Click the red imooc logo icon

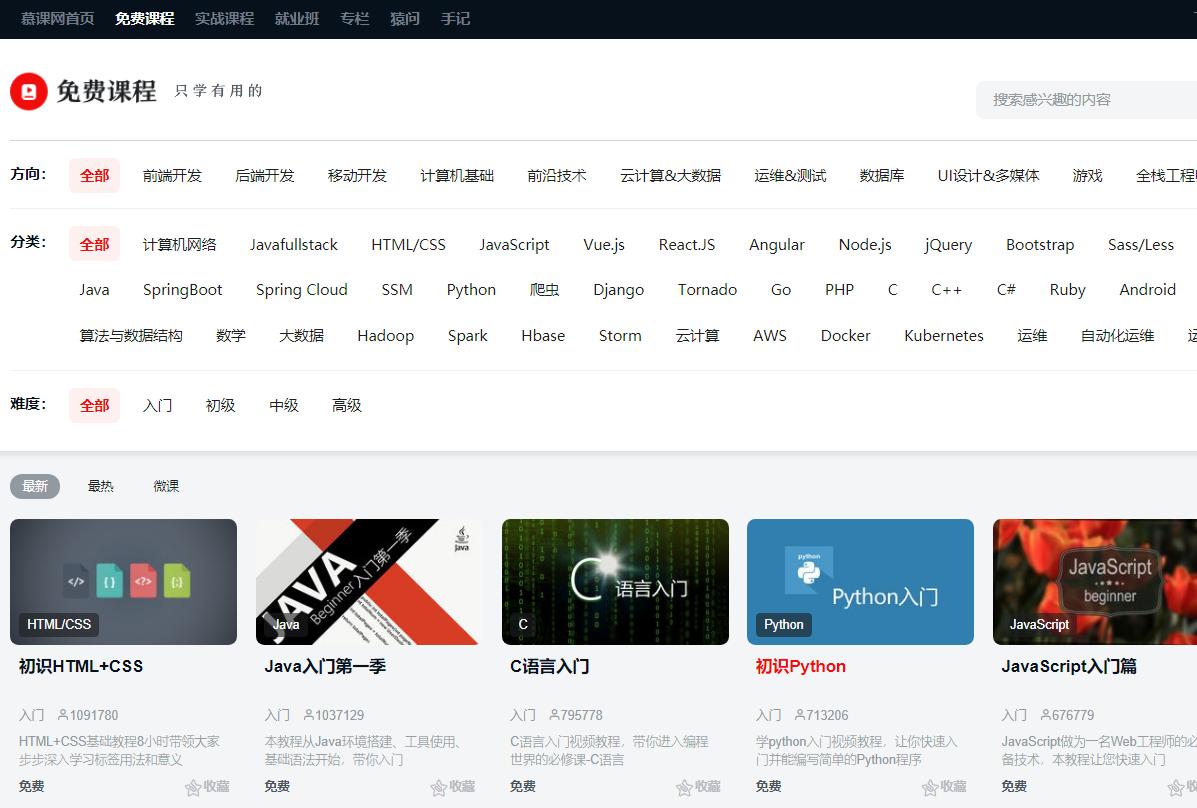[x=29, y=91]
